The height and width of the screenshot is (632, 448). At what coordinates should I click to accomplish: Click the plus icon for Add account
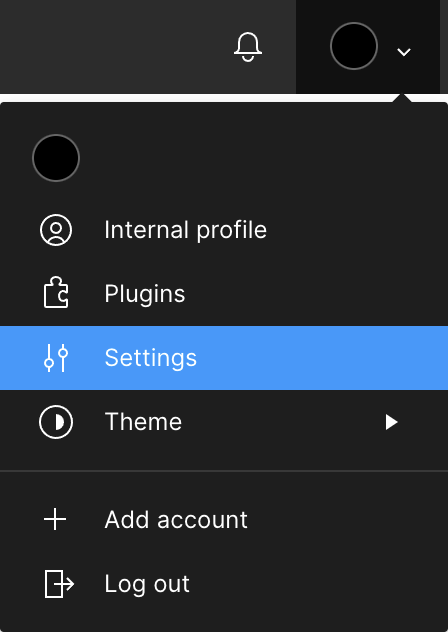tap(55, 519)
